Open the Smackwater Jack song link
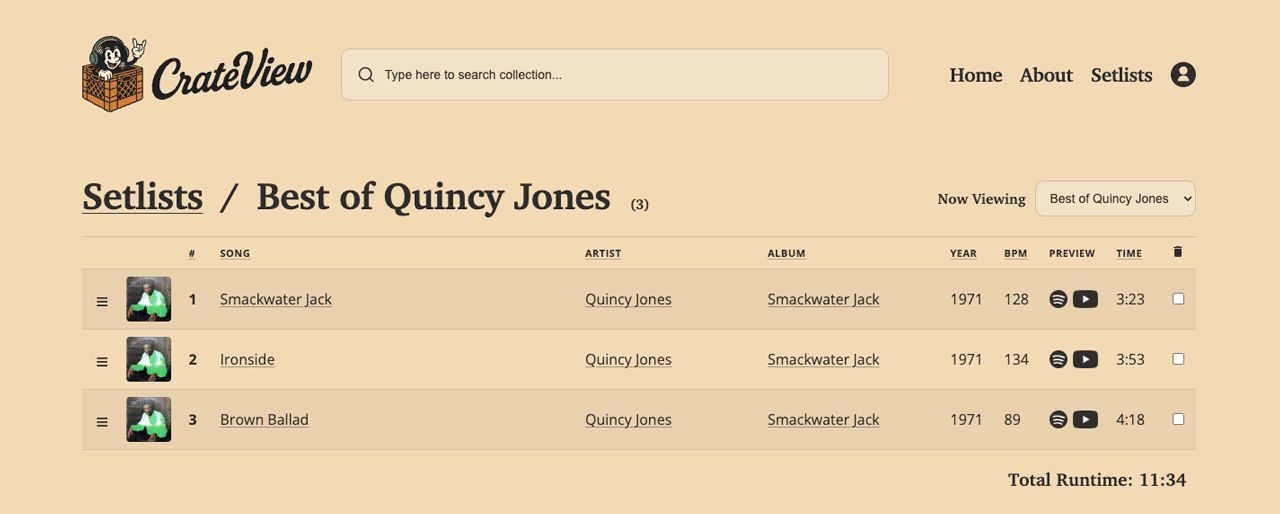Viewport: 1280px width, 514px height. coord(276,299)
